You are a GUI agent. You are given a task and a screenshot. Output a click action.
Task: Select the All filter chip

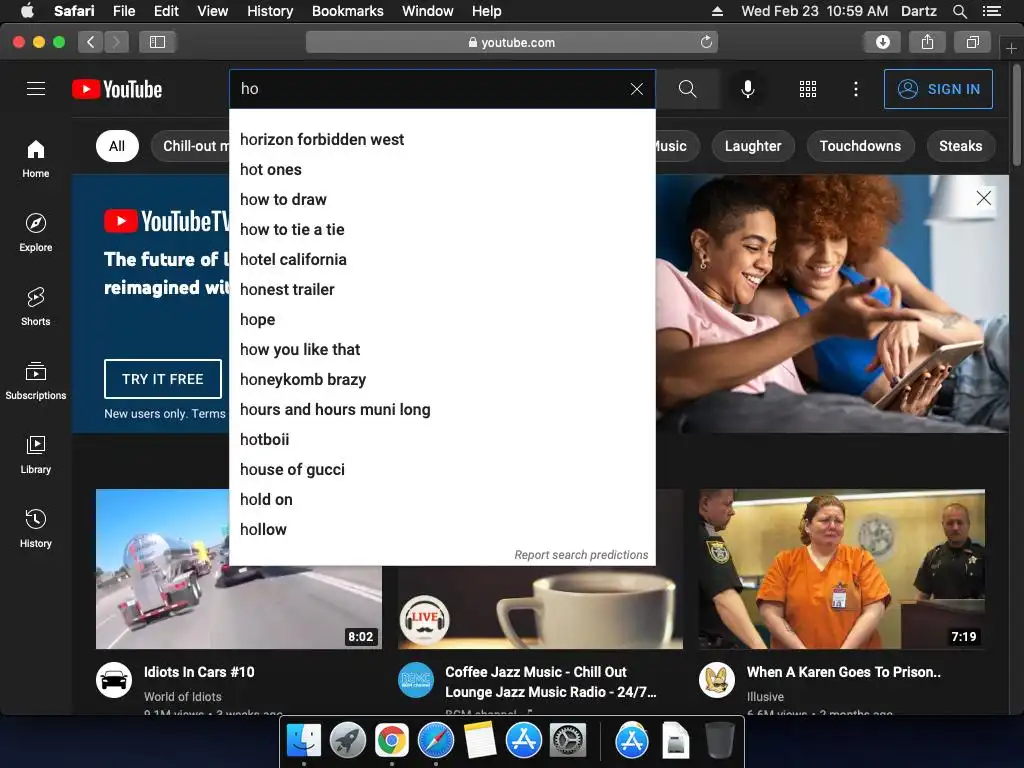[x=117, y=146]
